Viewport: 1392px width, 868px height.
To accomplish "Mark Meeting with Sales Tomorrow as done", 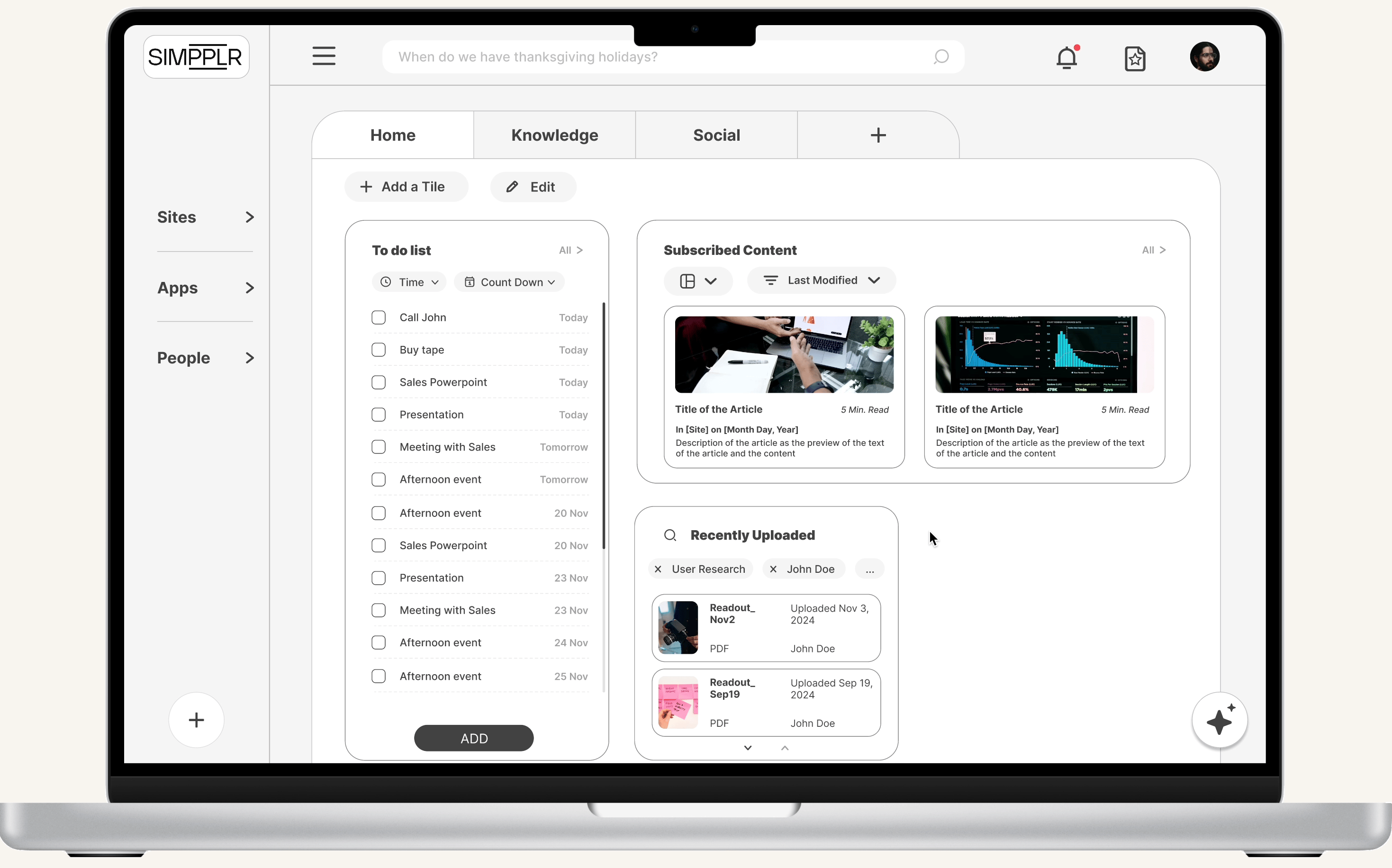I will tap(379, 447).
